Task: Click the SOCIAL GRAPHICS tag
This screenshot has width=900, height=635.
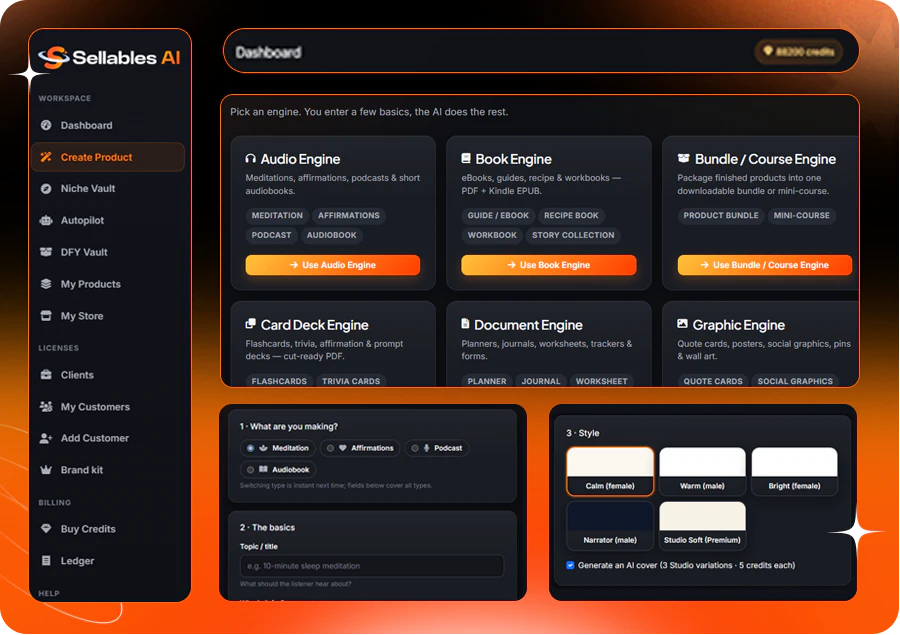Action: point(795,381)
